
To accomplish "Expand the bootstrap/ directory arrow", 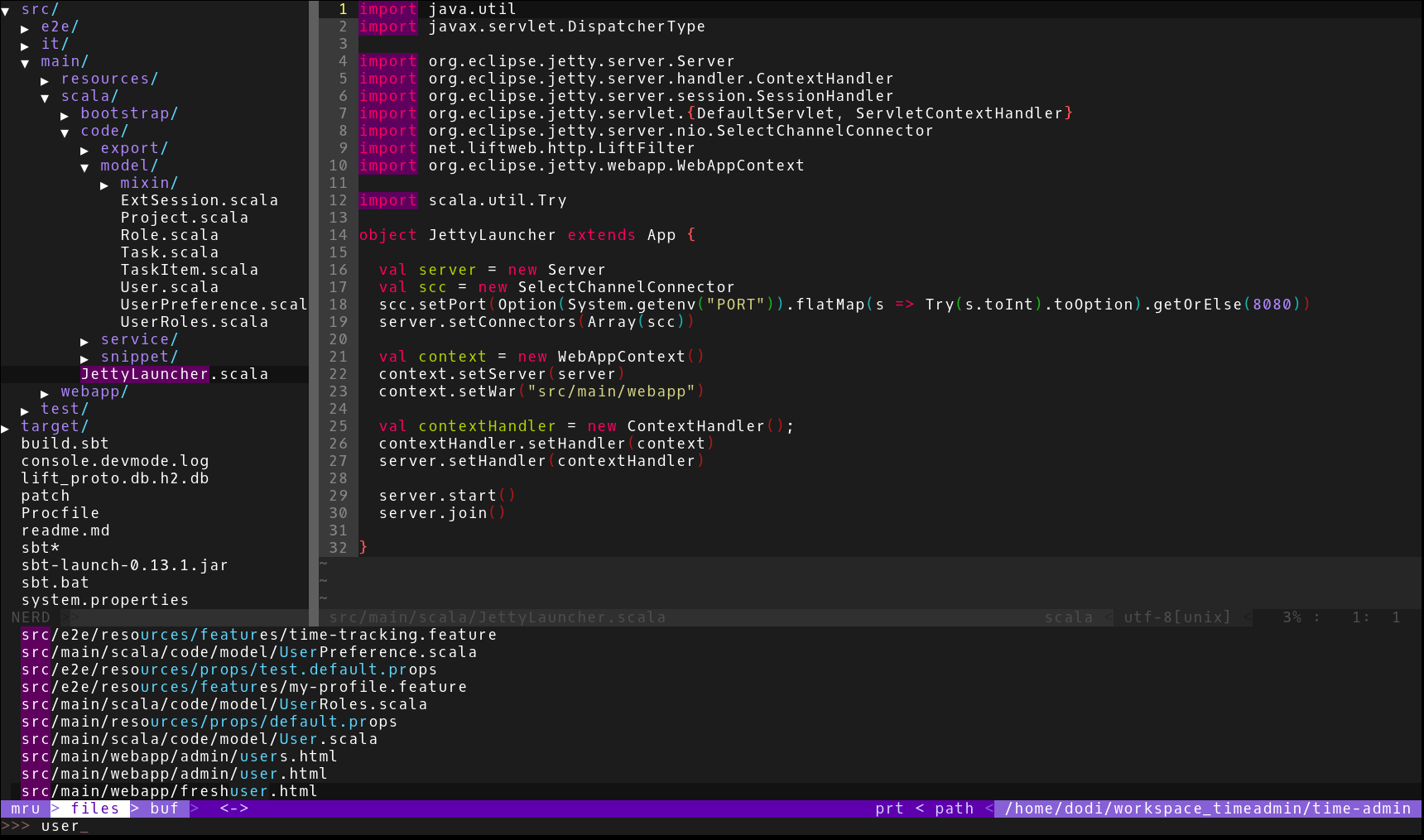I will [x=65, y=115].
